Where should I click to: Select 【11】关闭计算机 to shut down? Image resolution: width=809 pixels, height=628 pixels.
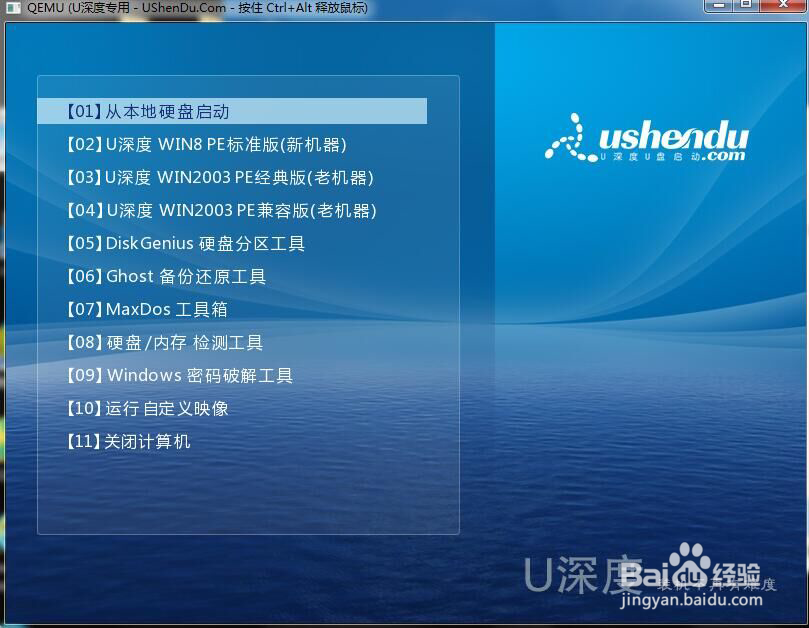(x=128, y=441)
